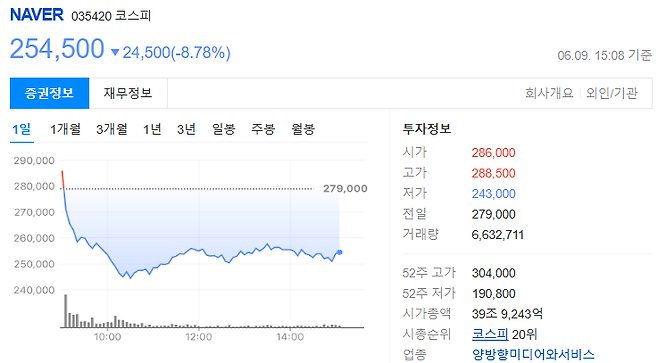Switch chart to 3개월 period
The height and width of the screenshot is (363, 658).
point(112,129)
